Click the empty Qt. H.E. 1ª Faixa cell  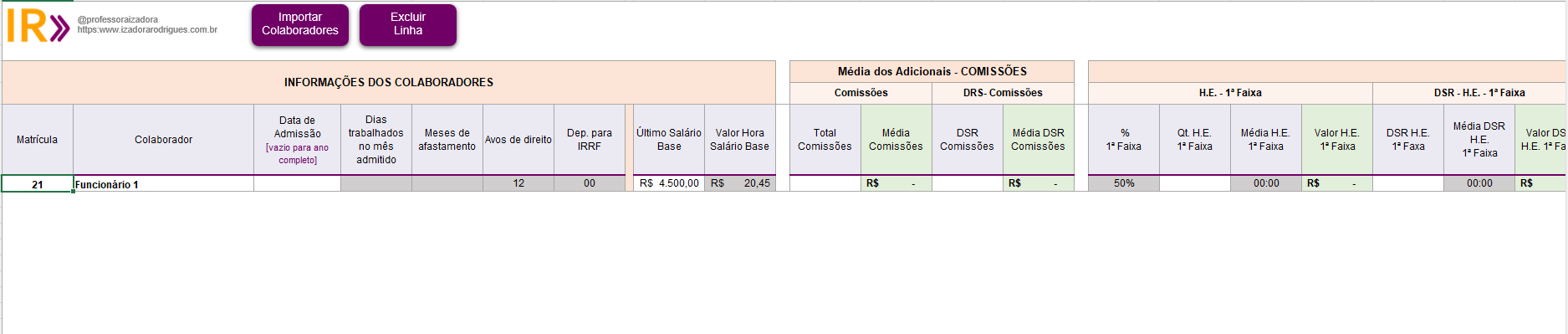click(x=1195, y=183)
